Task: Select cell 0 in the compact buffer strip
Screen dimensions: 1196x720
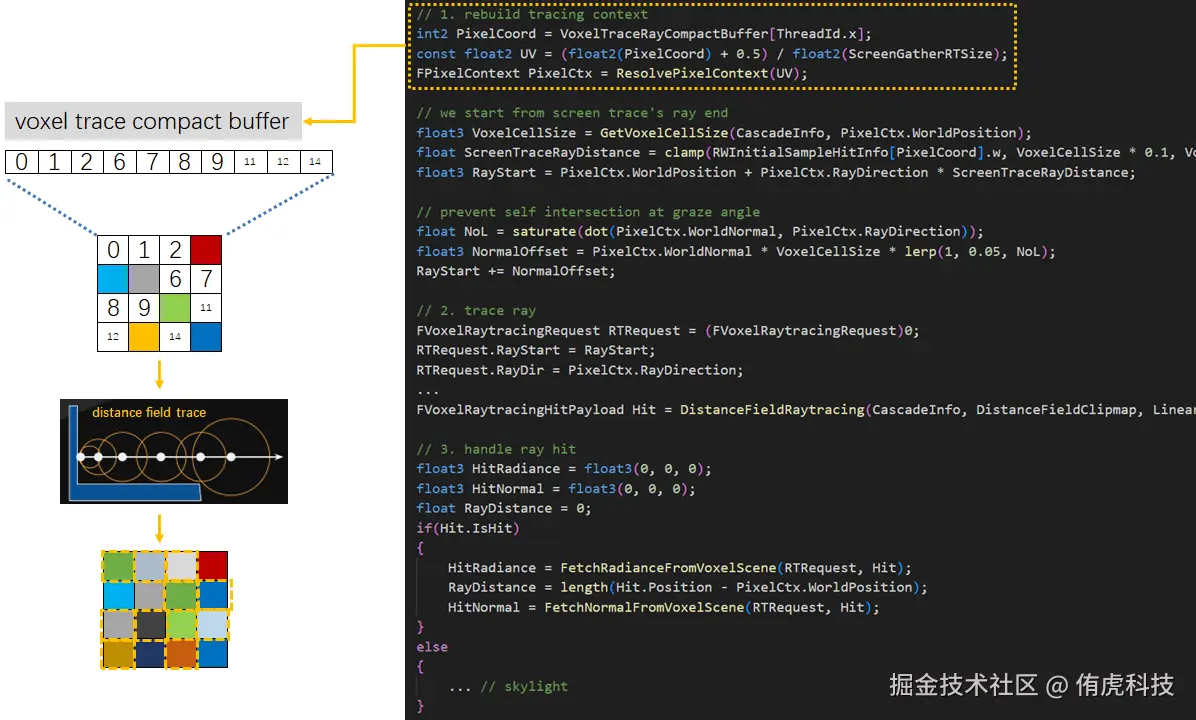Action: point(21,162)
